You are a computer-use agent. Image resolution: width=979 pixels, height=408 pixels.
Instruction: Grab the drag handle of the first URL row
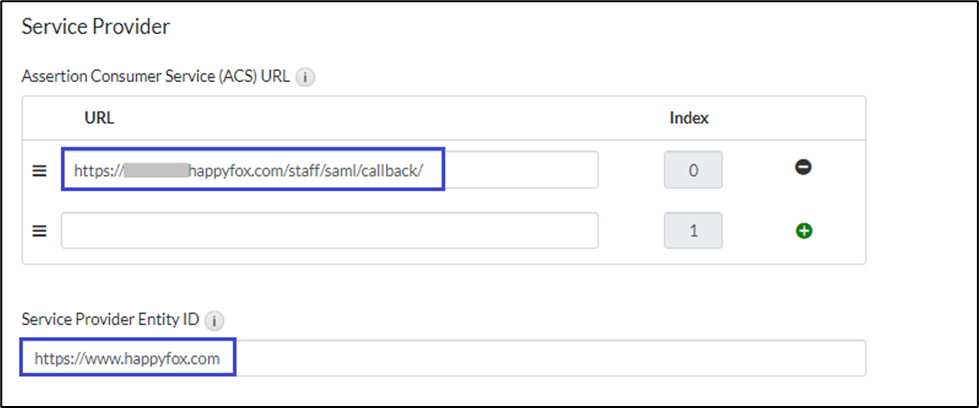40,171
